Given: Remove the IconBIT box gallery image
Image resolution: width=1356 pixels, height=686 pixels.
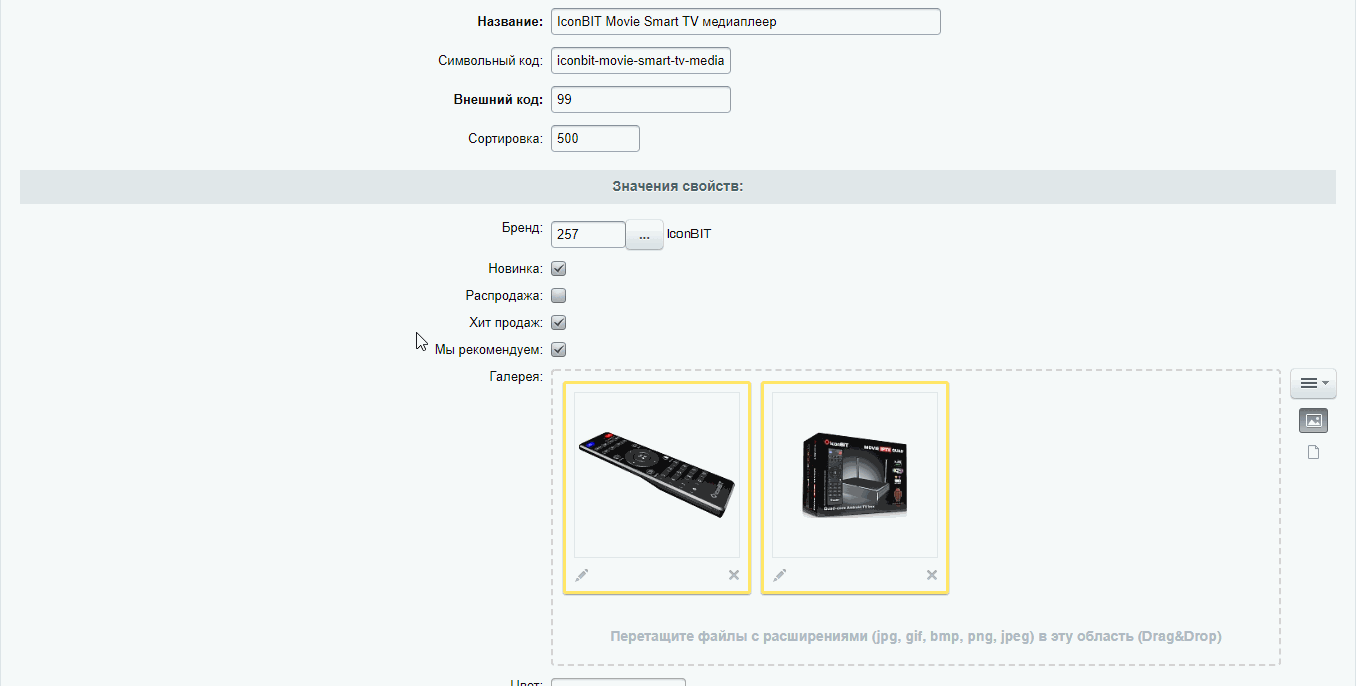Looking at the screenshot, I should [932, 575].
